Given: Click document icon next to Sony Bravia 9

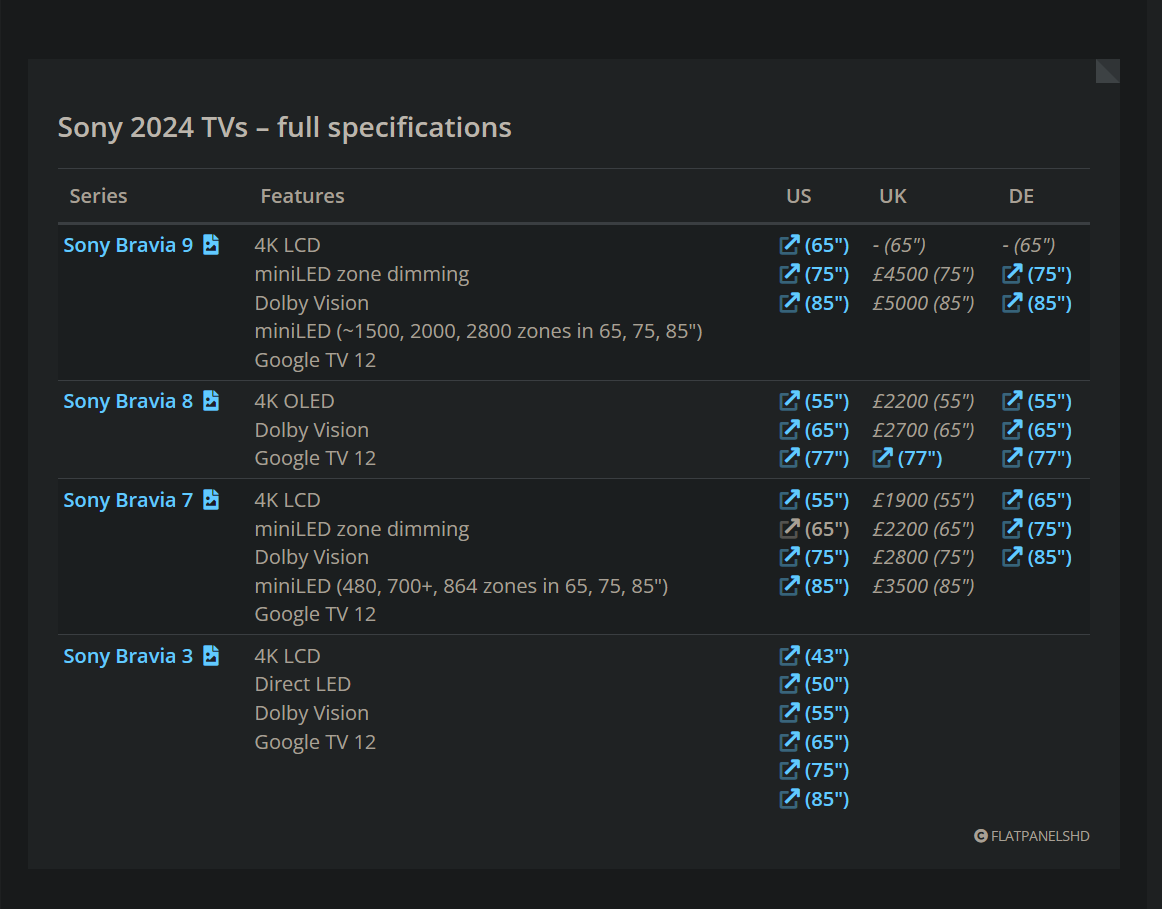Looking at the screenshot, I should click(211, 245).
